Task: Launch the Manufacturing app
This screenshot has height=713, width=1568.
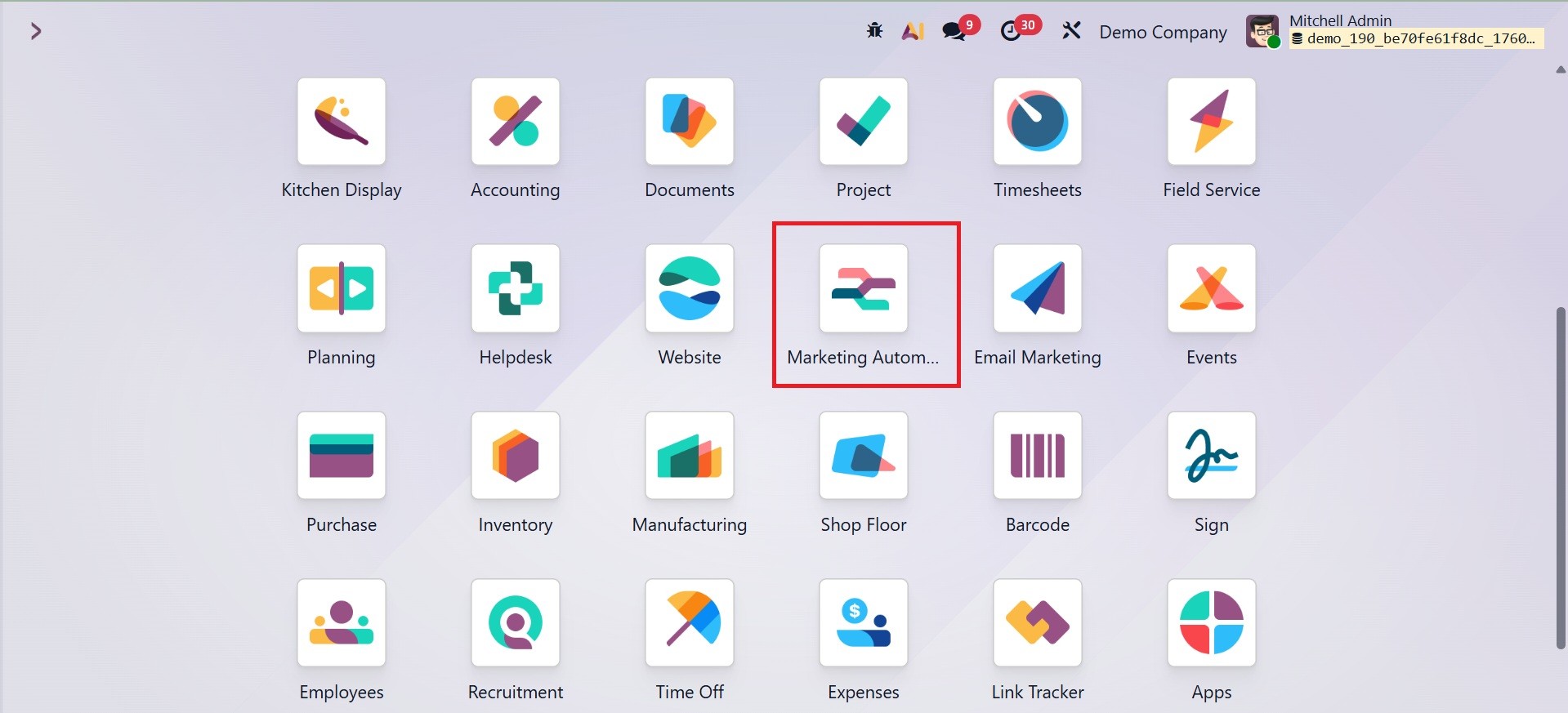Action: coord(690,456)
